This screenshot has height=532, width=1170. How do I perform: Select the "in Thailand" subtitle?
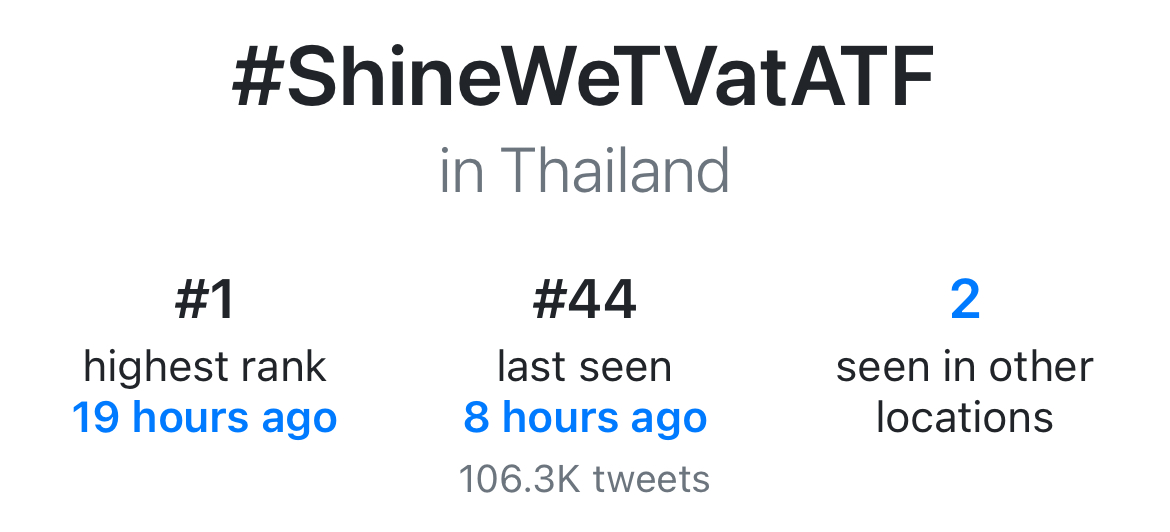584,171
